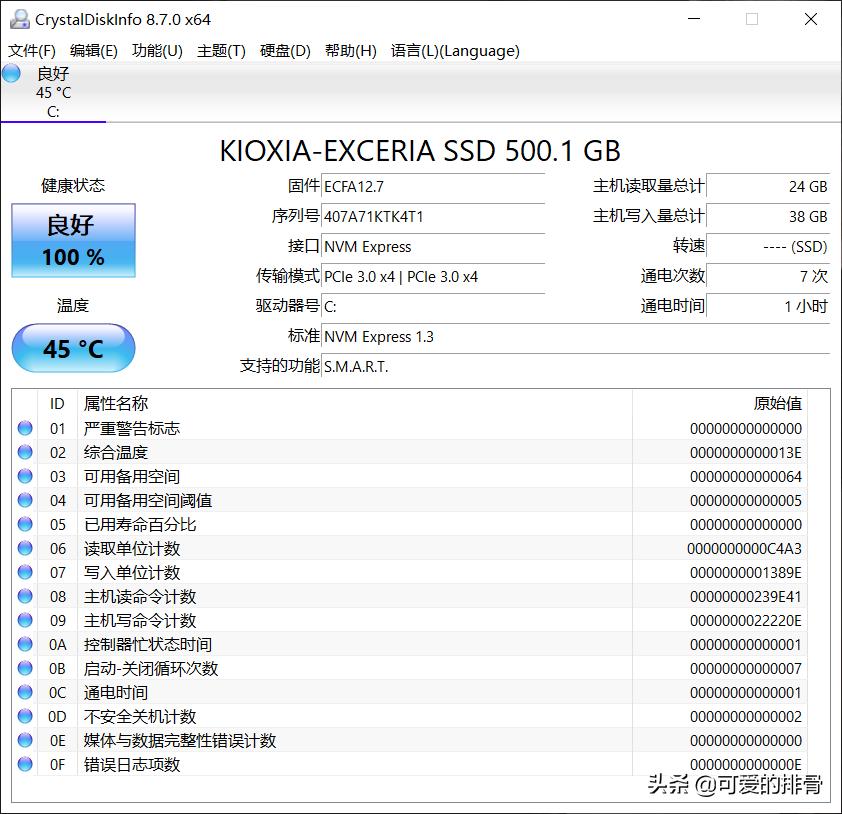The width and height of the screenshot is (842, 814).
Task: Select the indicator beside 通电时间 attribute row
Action: pyautogui.click(x=27, y=693)
